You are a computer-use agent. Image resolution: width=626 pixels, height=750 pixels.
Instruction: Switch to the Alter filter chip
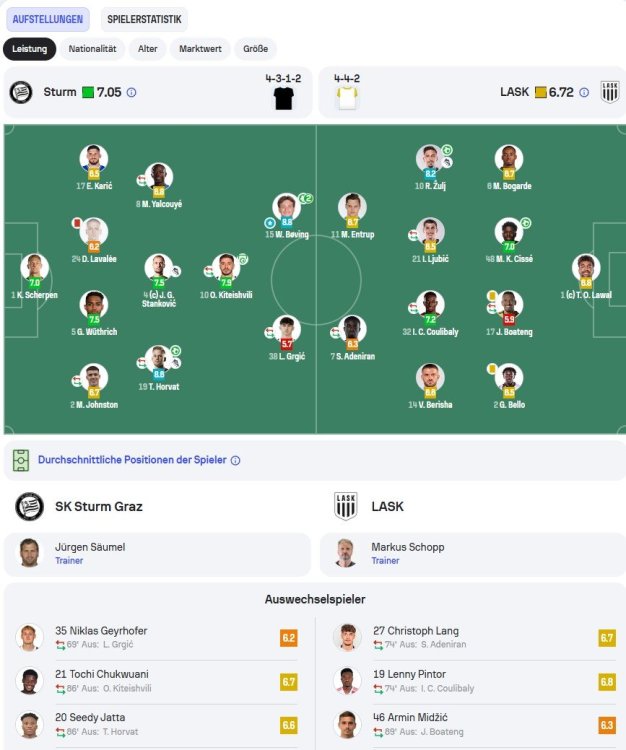[148, 49]
